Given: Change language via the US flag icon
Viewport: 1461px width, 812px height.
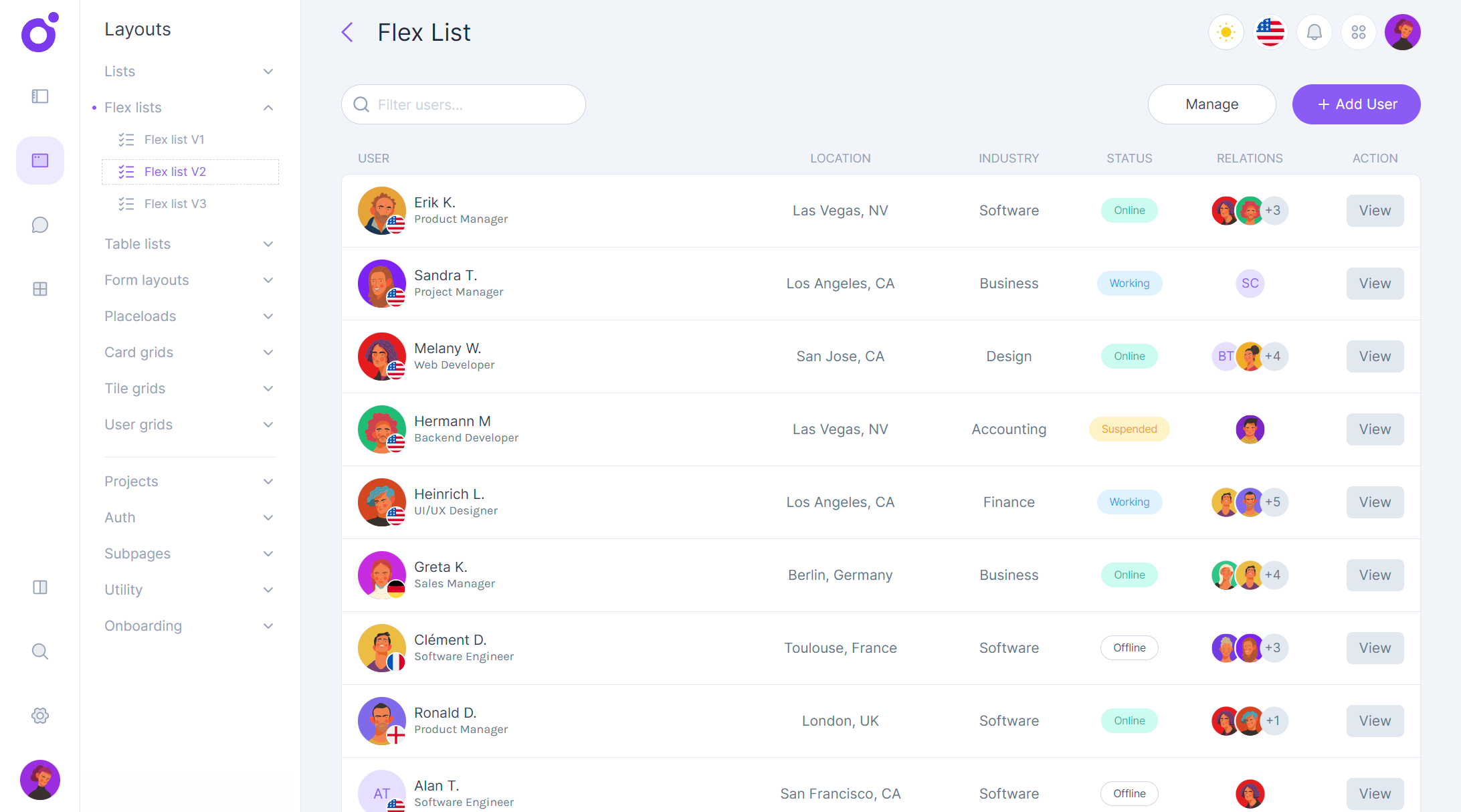Looking at the screenshot, I should tap(1270, 31).
